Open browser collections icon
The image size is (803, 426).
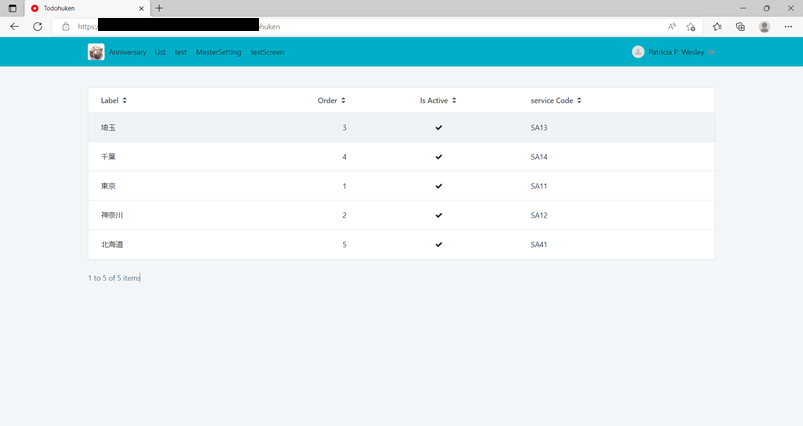click(740, 27)
